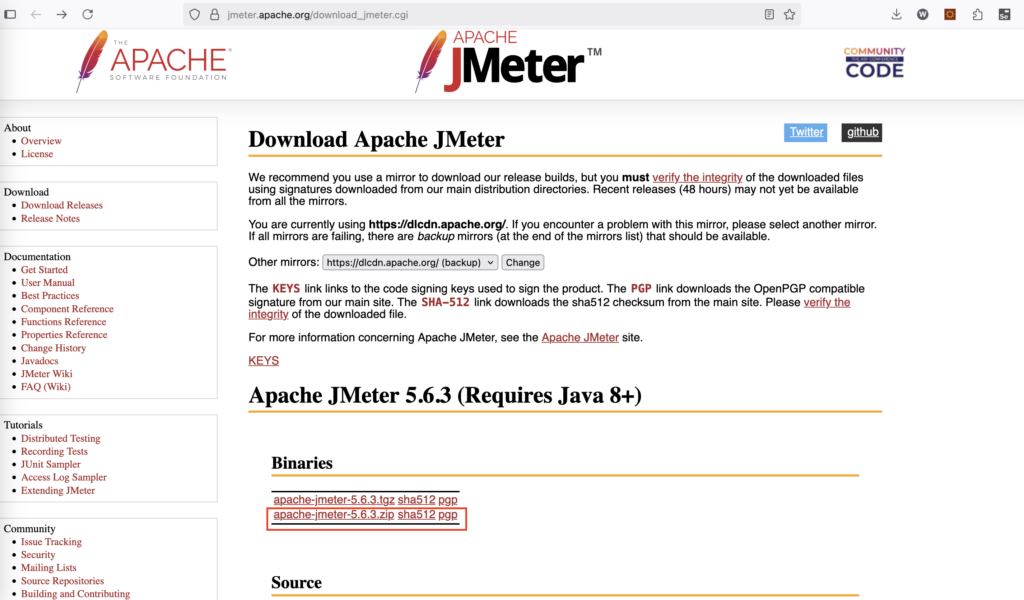Open the Recording Tests tutorial
This screenshot has height=600, width=1024.
click(54, 452)
